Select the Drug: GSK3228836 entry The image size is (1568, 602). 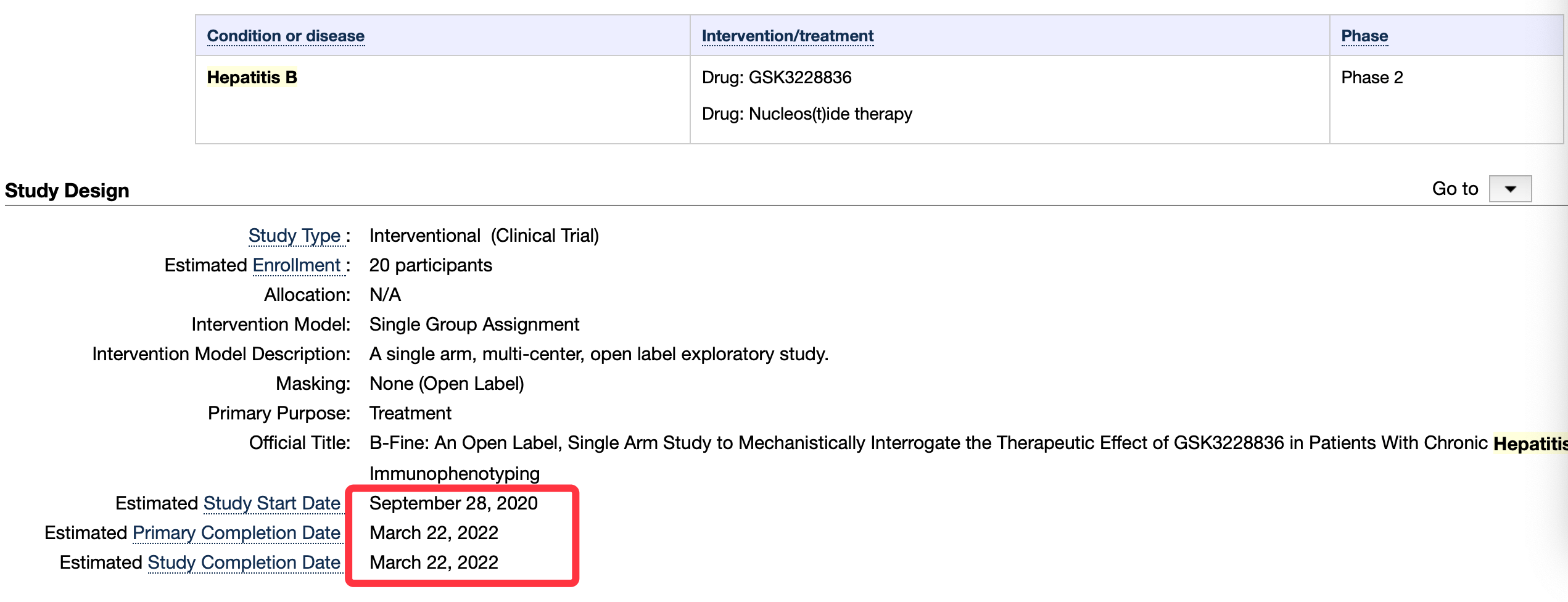776,78
